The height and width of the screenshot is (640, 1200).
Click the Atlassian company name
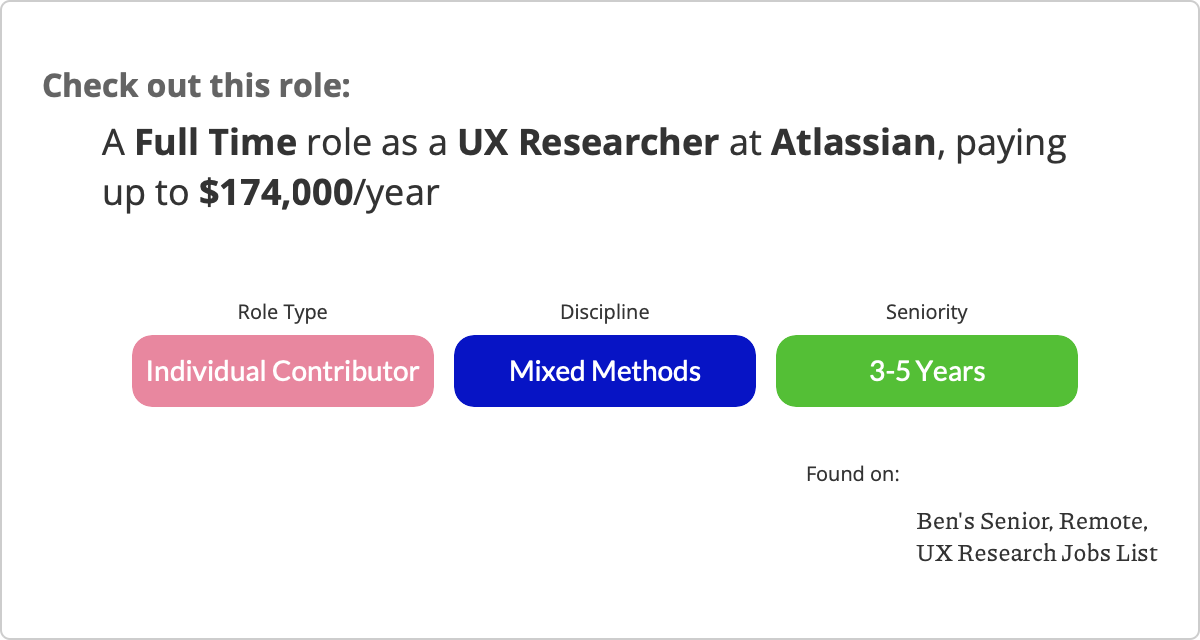[x=852, y=143]
